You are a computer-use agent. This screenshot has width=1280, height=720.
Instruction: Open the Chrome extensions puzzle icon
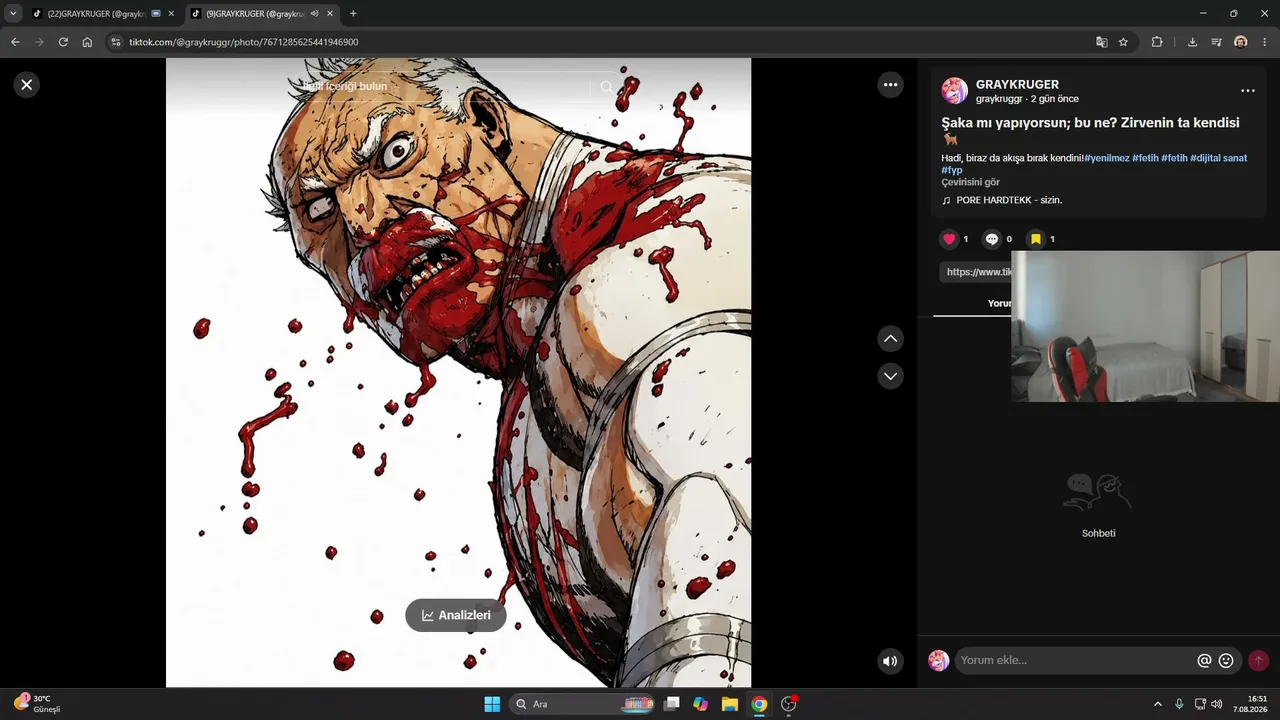tap(1157, 42)
